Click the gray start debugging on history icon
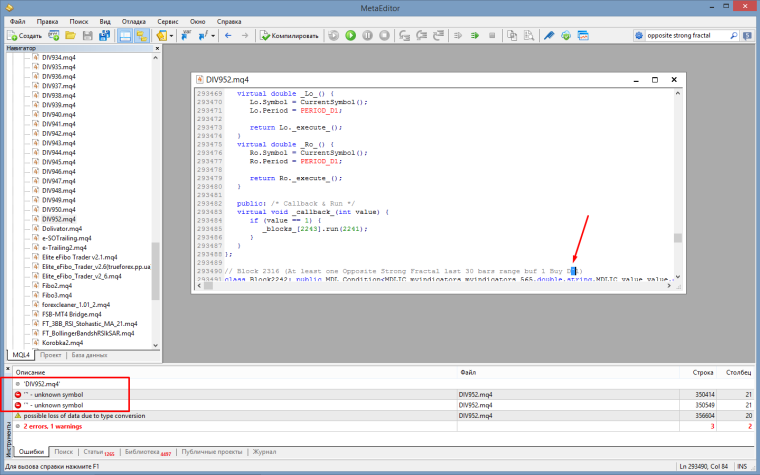The width and height of the screenshot is (760, 475). point(333,35)
